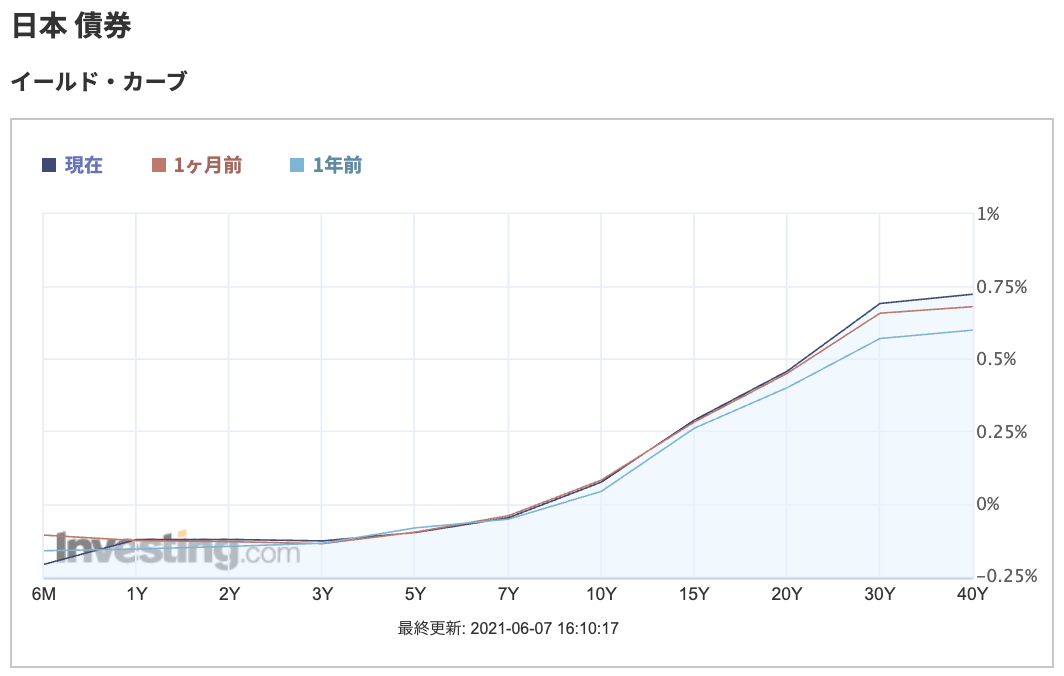
Task: Click the 3Y x-axis label
Action: tap(322, 595)
